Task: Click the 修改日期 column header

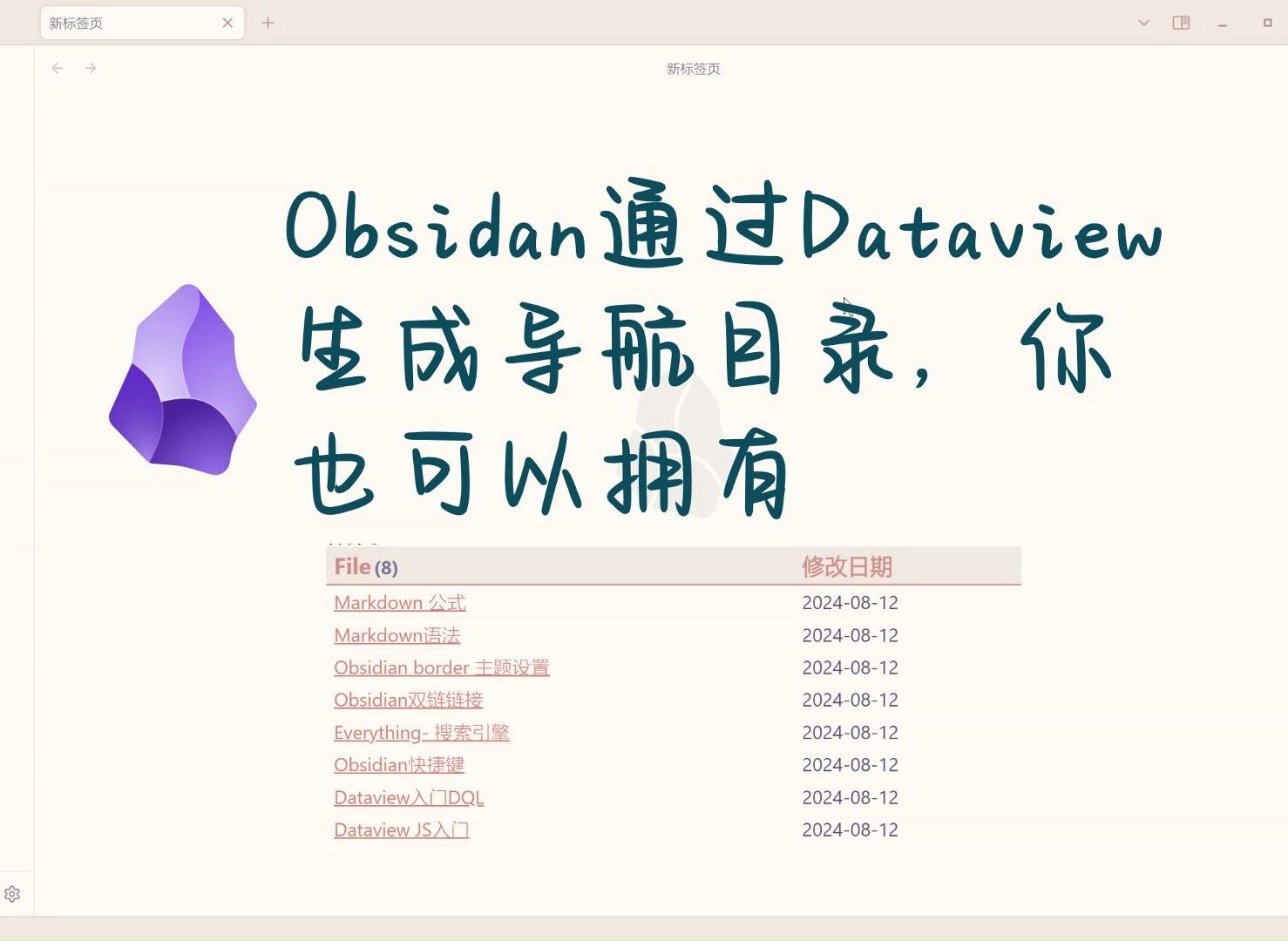Action: tap(847, 567)
